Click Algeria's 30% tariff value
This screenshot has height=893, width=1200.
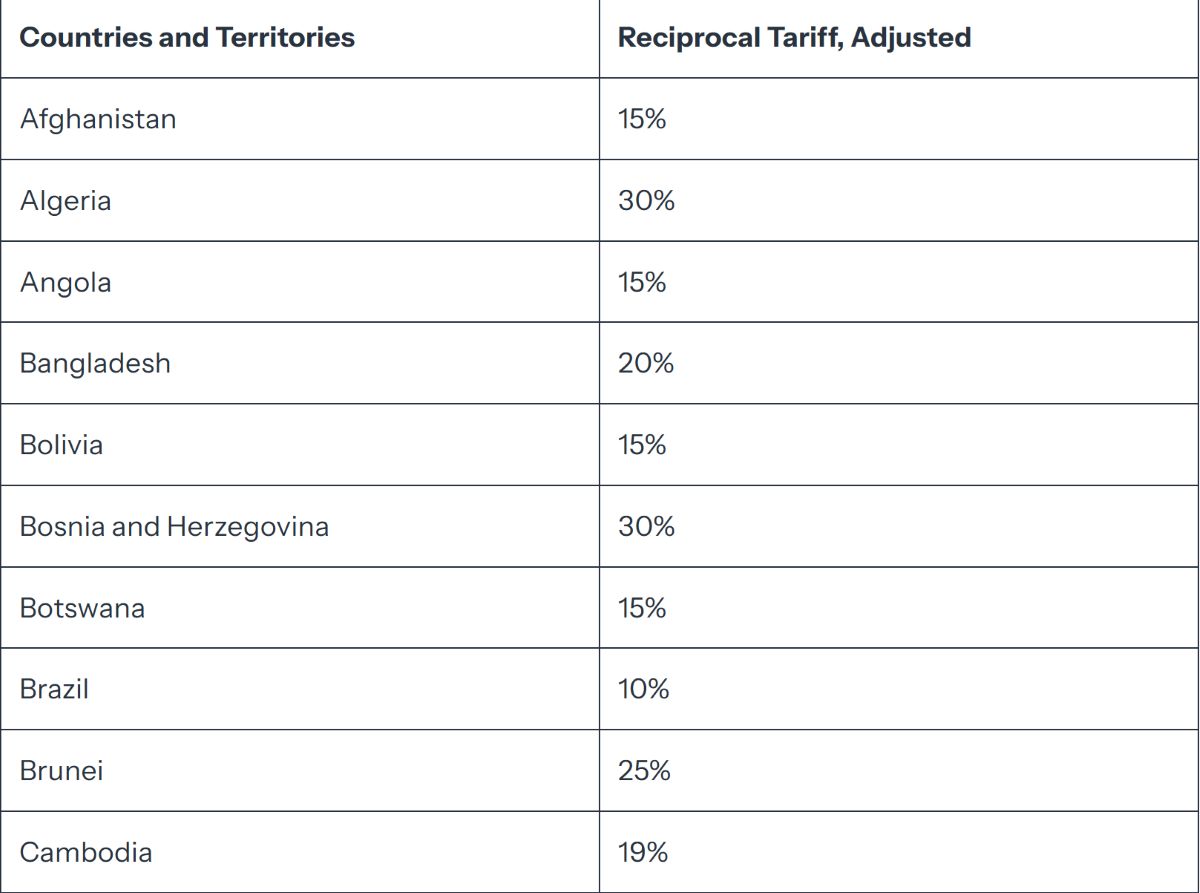(646, 201)
